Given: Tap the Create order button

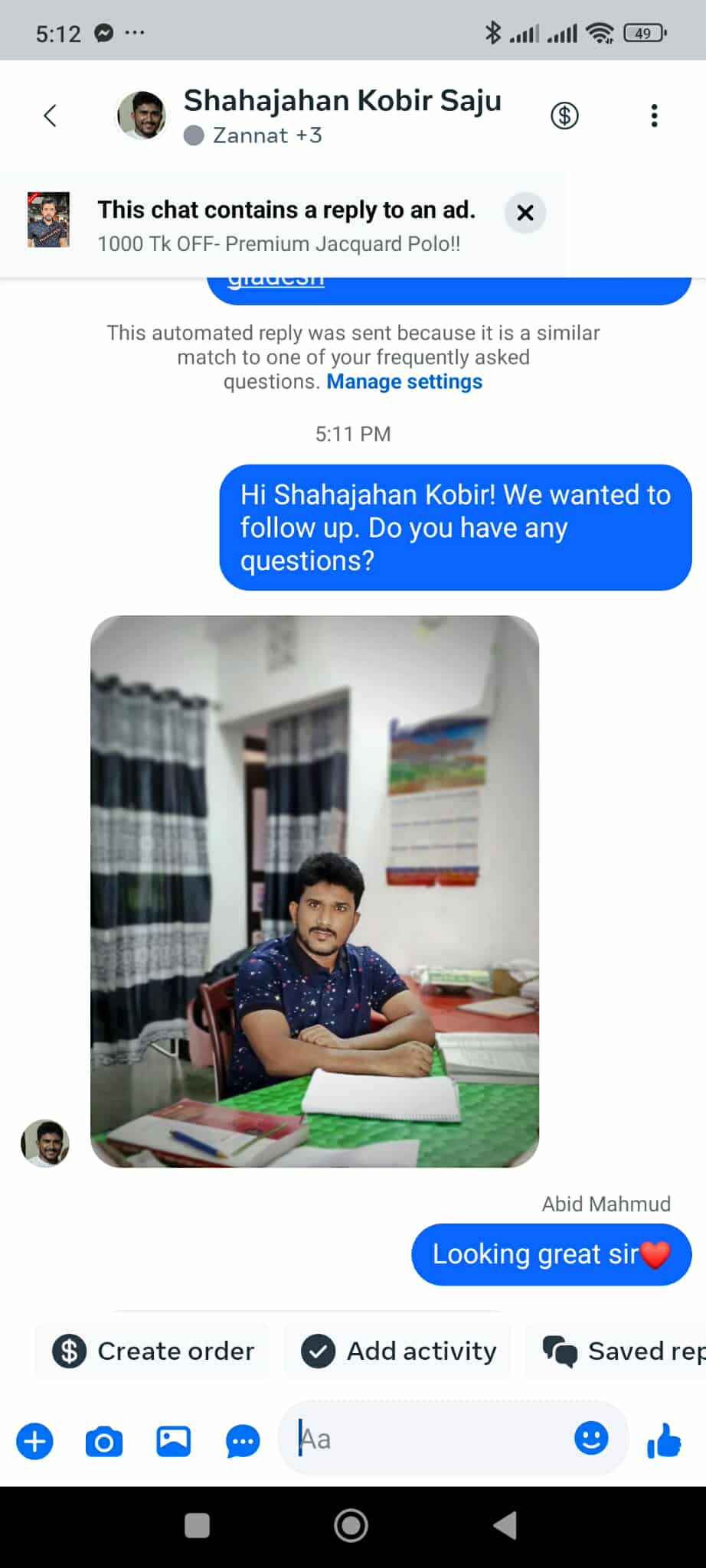Looking at the screenshot, I should 153,1351.
